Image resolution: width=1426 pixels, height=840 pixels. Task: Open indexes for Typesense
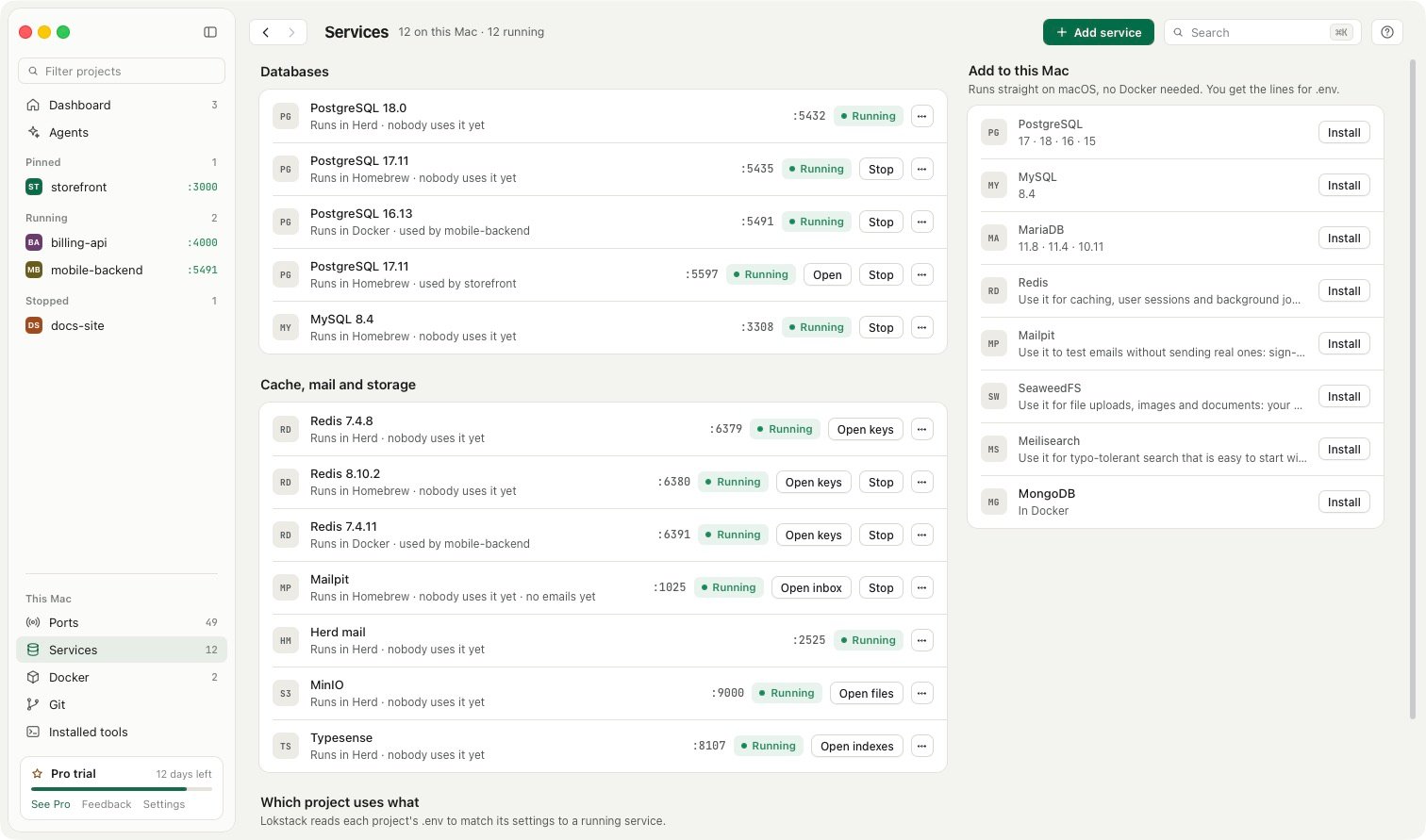click(x=857, y=746)
